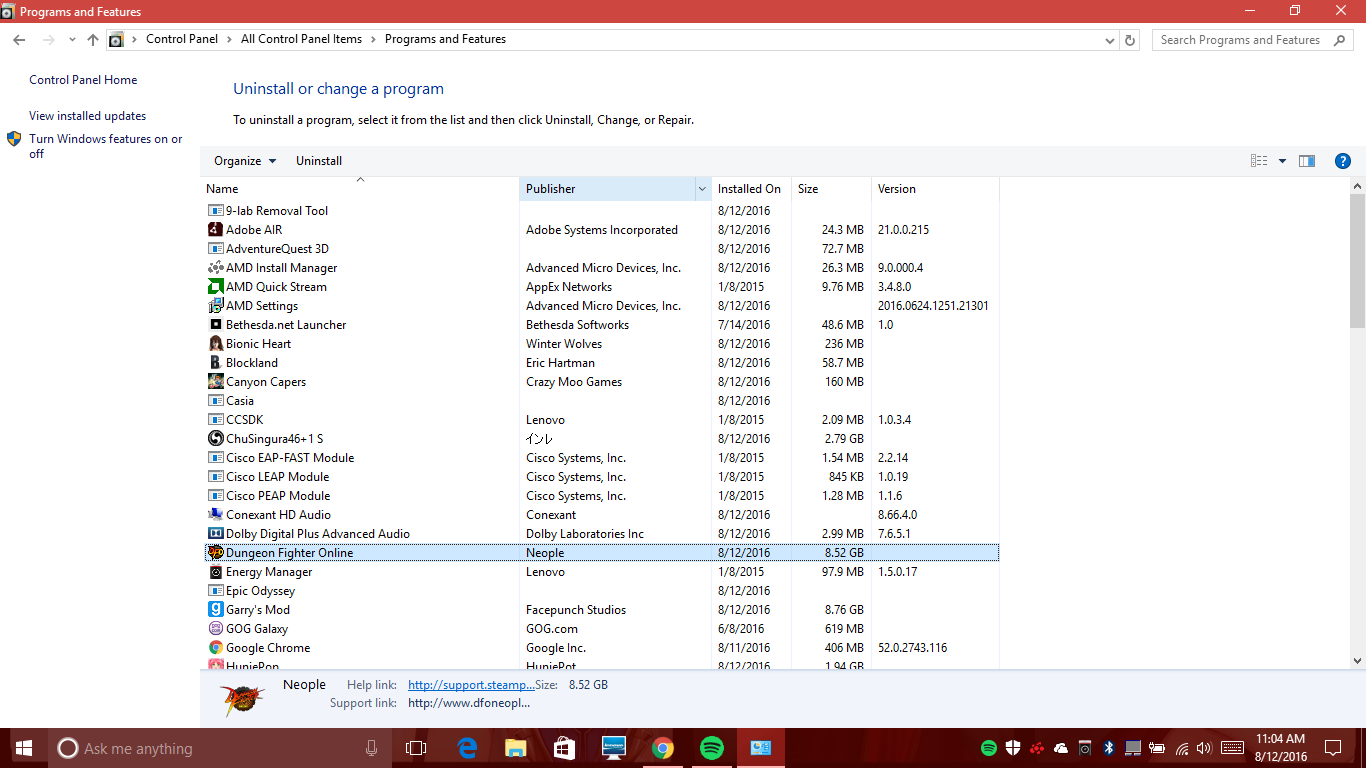Expand the Organize dropdown menu

click(244, 161)
